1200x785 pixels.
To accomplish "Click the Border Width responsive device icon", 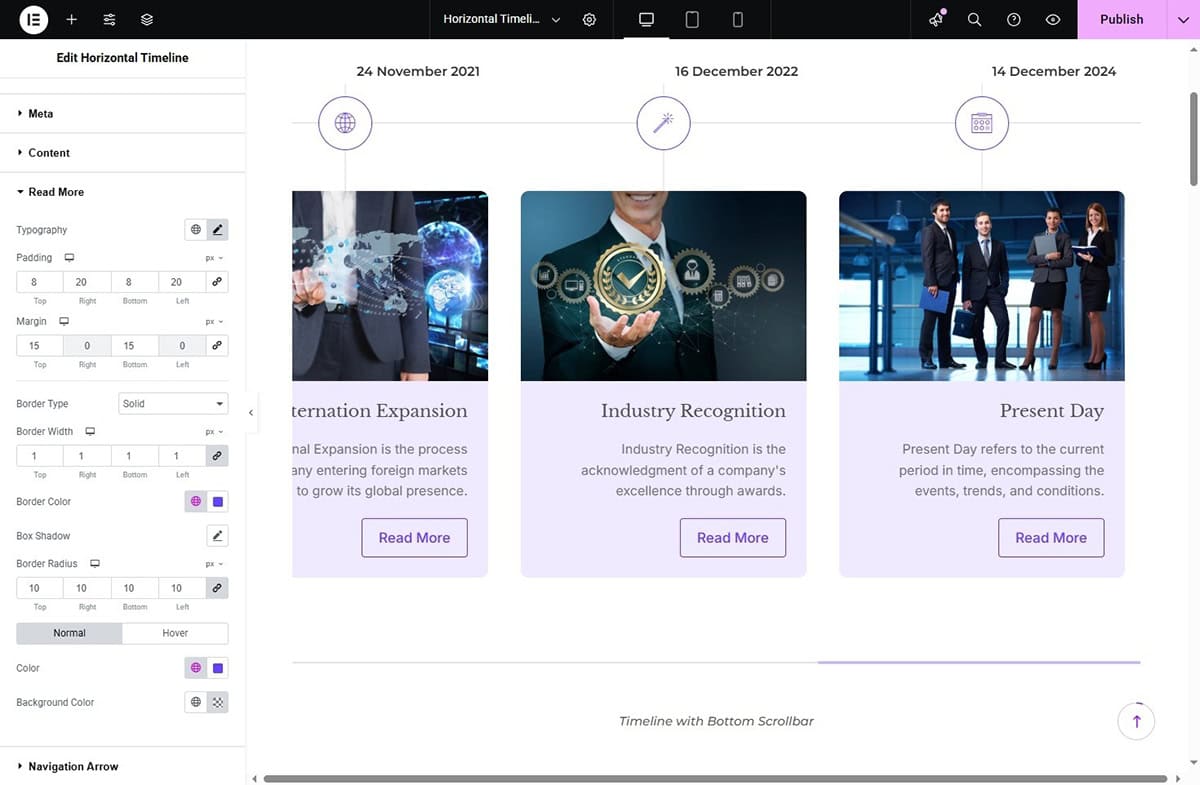I will pos(90,432).
